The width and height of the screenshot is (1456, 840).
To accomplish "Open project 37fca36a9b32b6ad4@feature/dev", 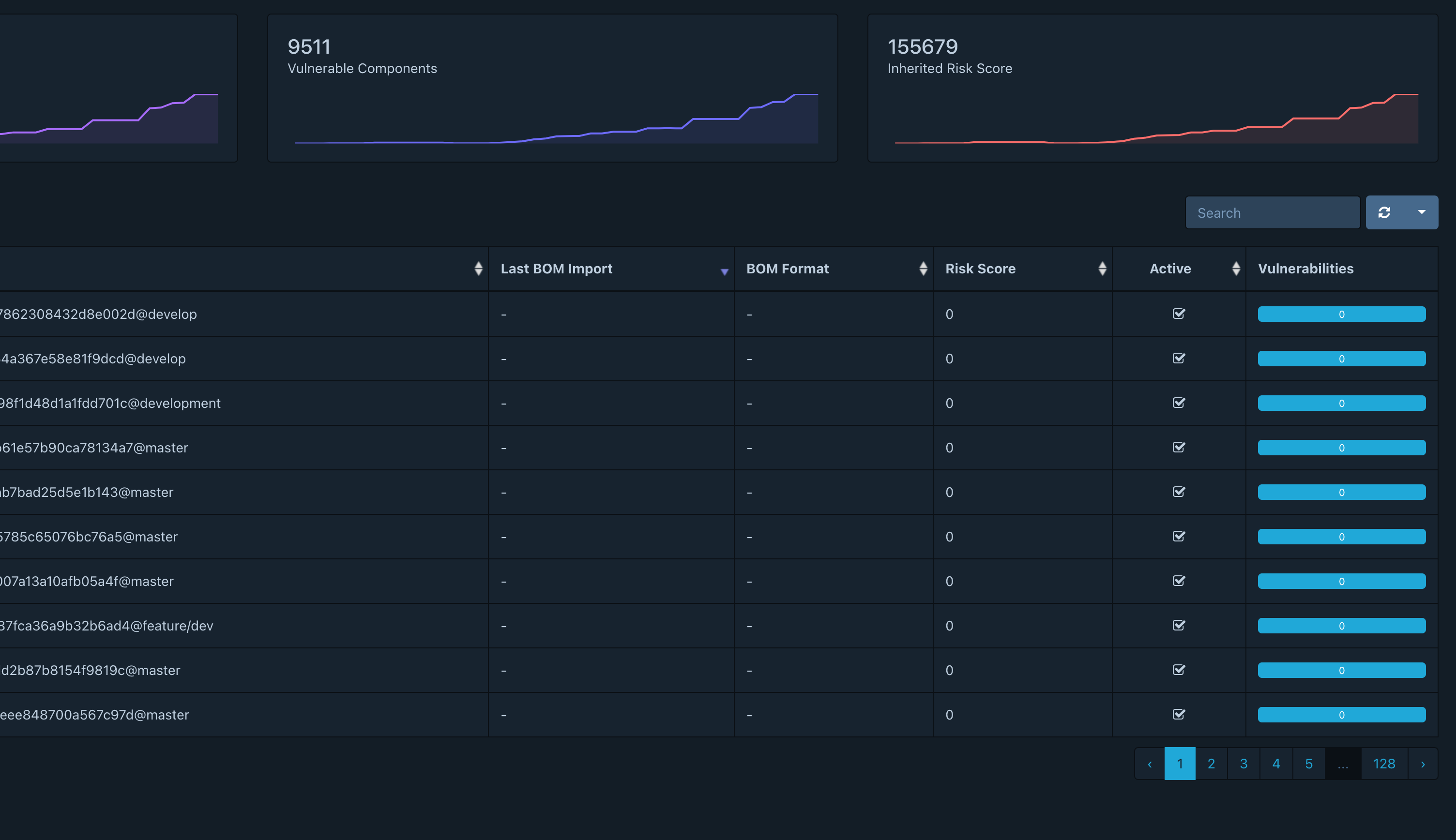I will pyautogui.click(x=107, y=626).
